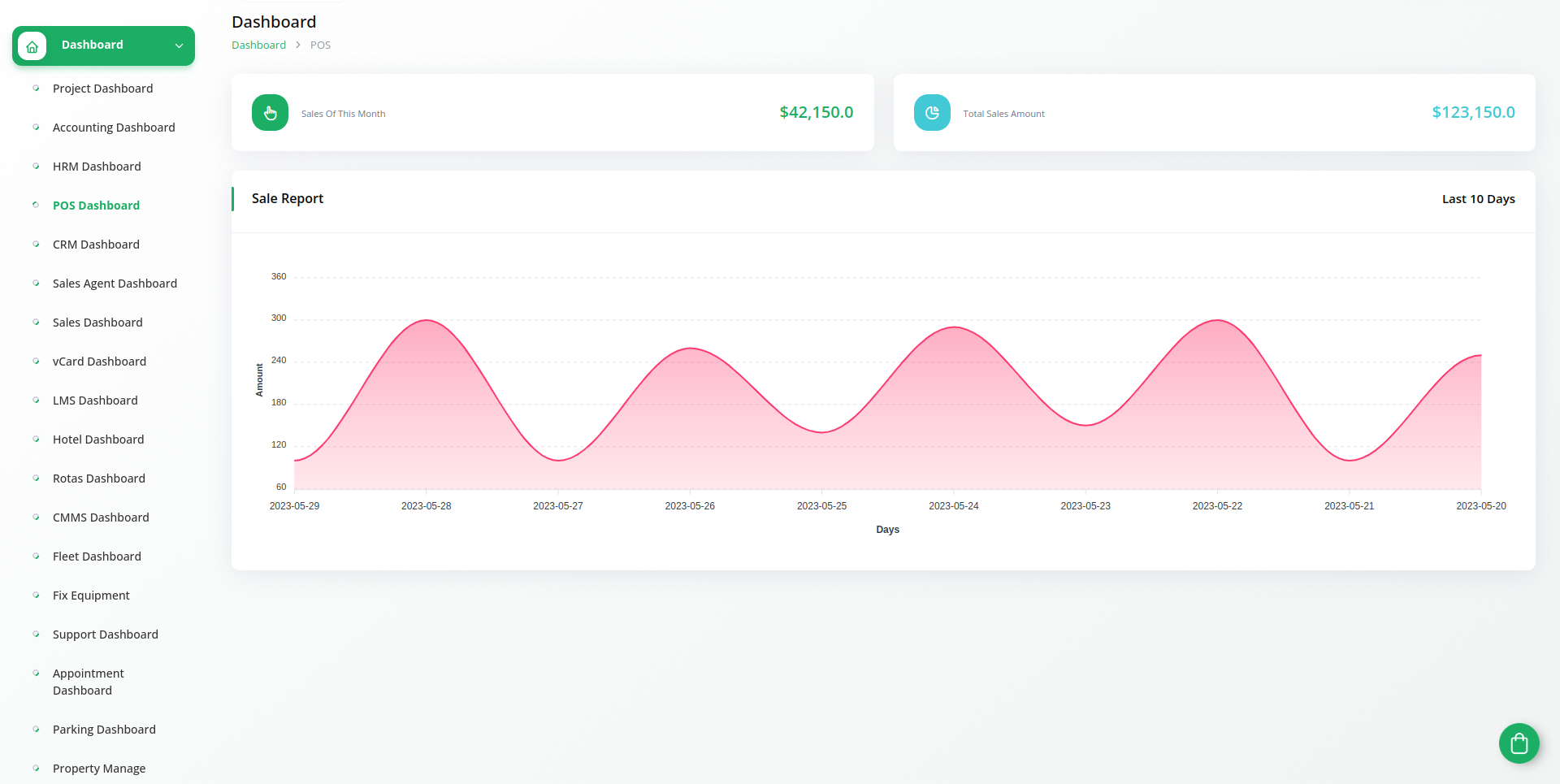The width and height of the screenshot is (1560, 784).
Task: Open Appointment Dashboard menu item
Action: [88, 682]
